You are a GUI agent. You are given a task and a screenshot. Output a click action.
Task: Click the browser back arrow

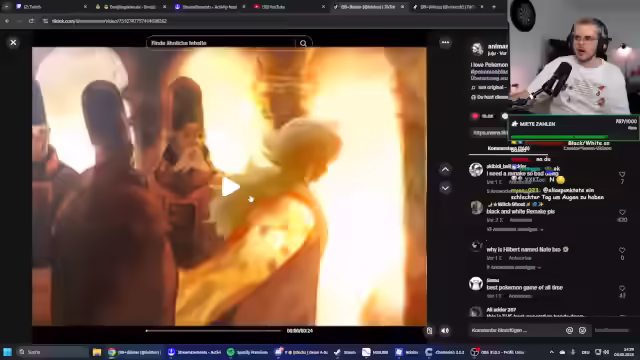point(7,21)
